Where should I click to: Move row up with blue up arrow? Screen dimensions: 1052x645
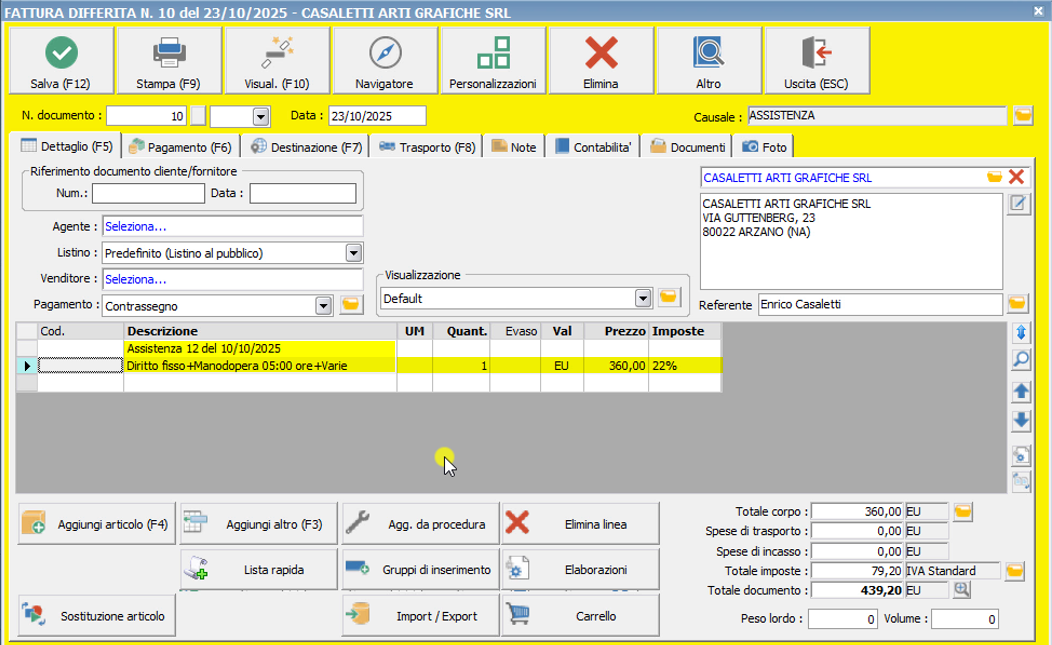click(1021, 391)
